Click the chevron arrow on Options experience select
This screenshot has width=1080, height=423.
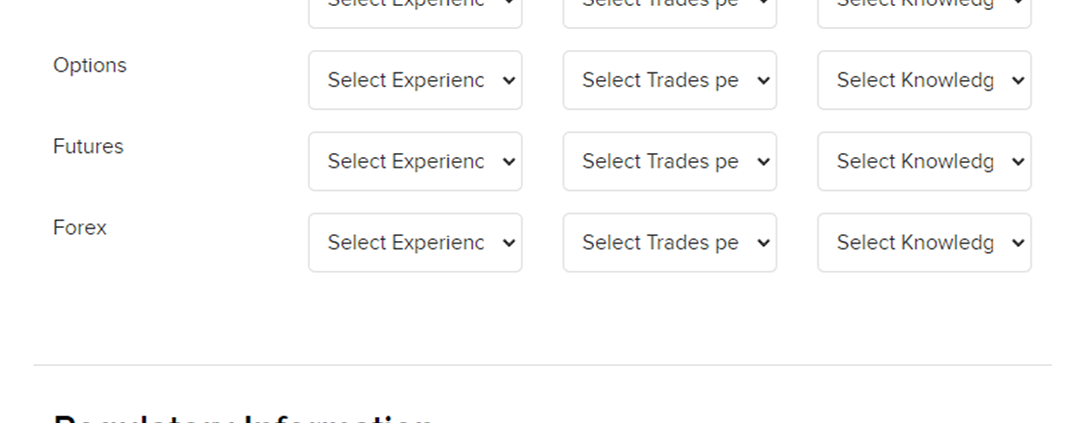508,80
